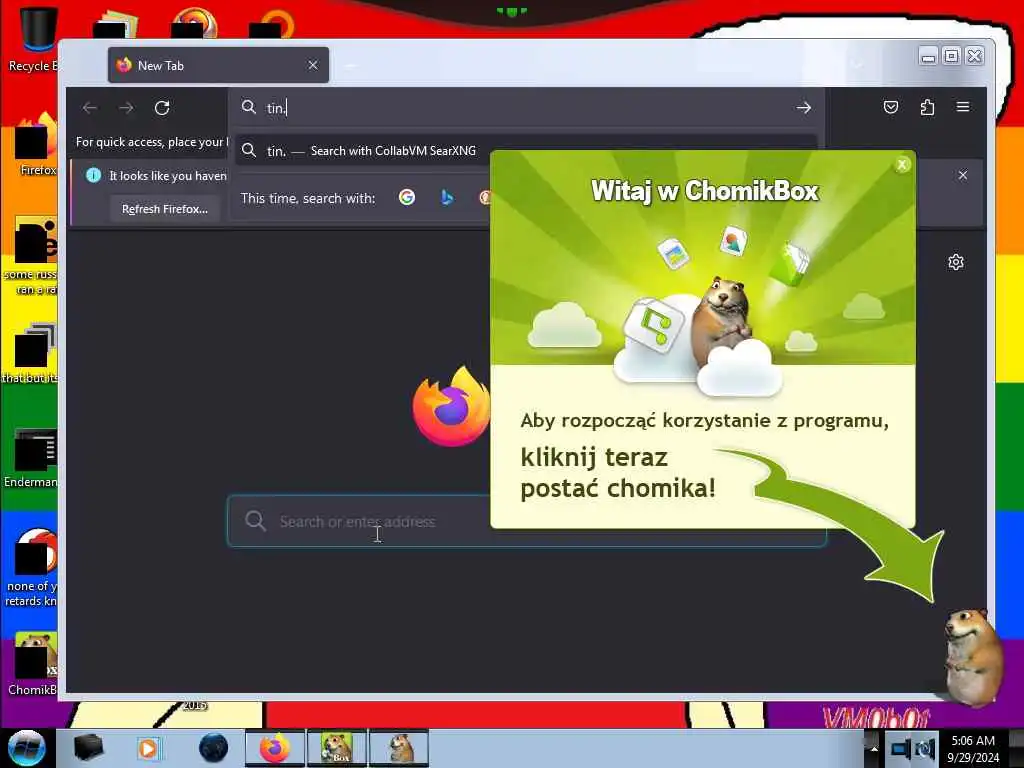
Task: Close the New Tab tab
Action: click(x=313, y=65)
